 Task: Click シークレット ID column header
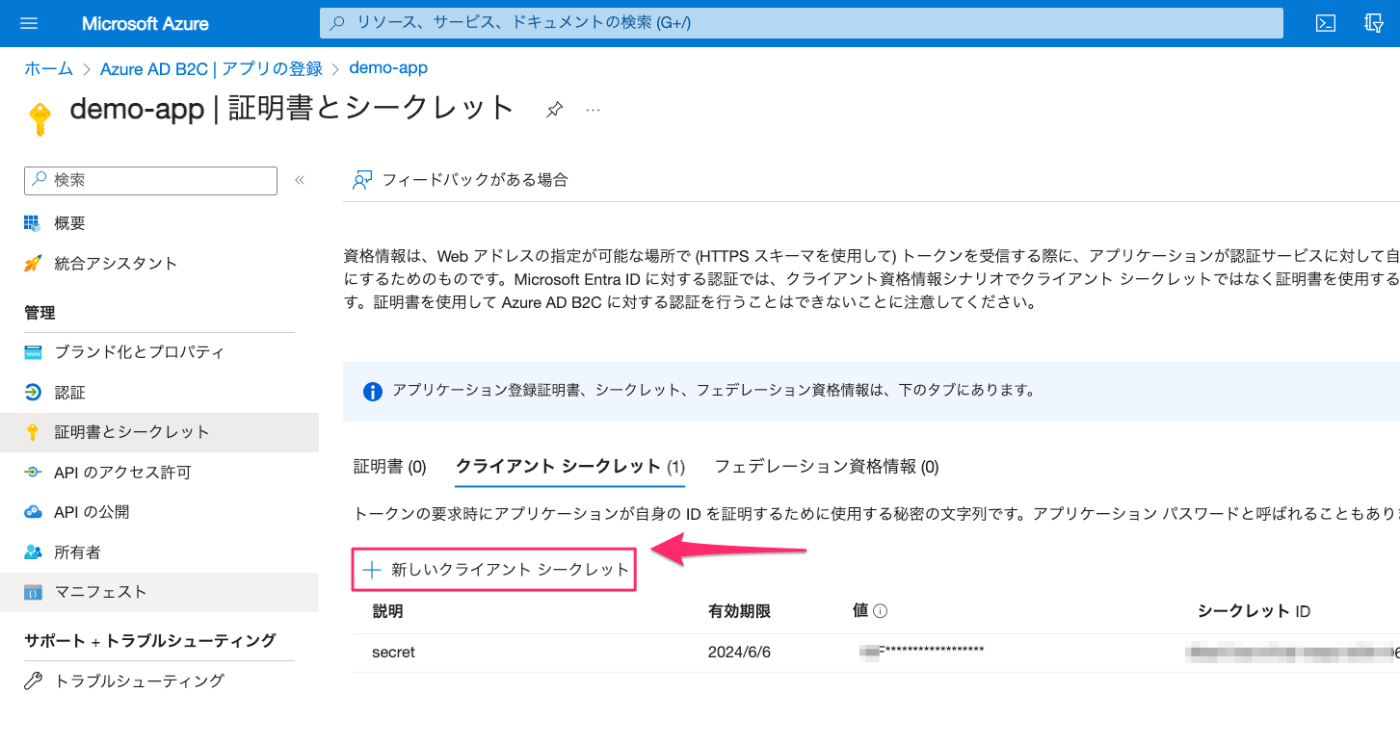click(1254, 611)
